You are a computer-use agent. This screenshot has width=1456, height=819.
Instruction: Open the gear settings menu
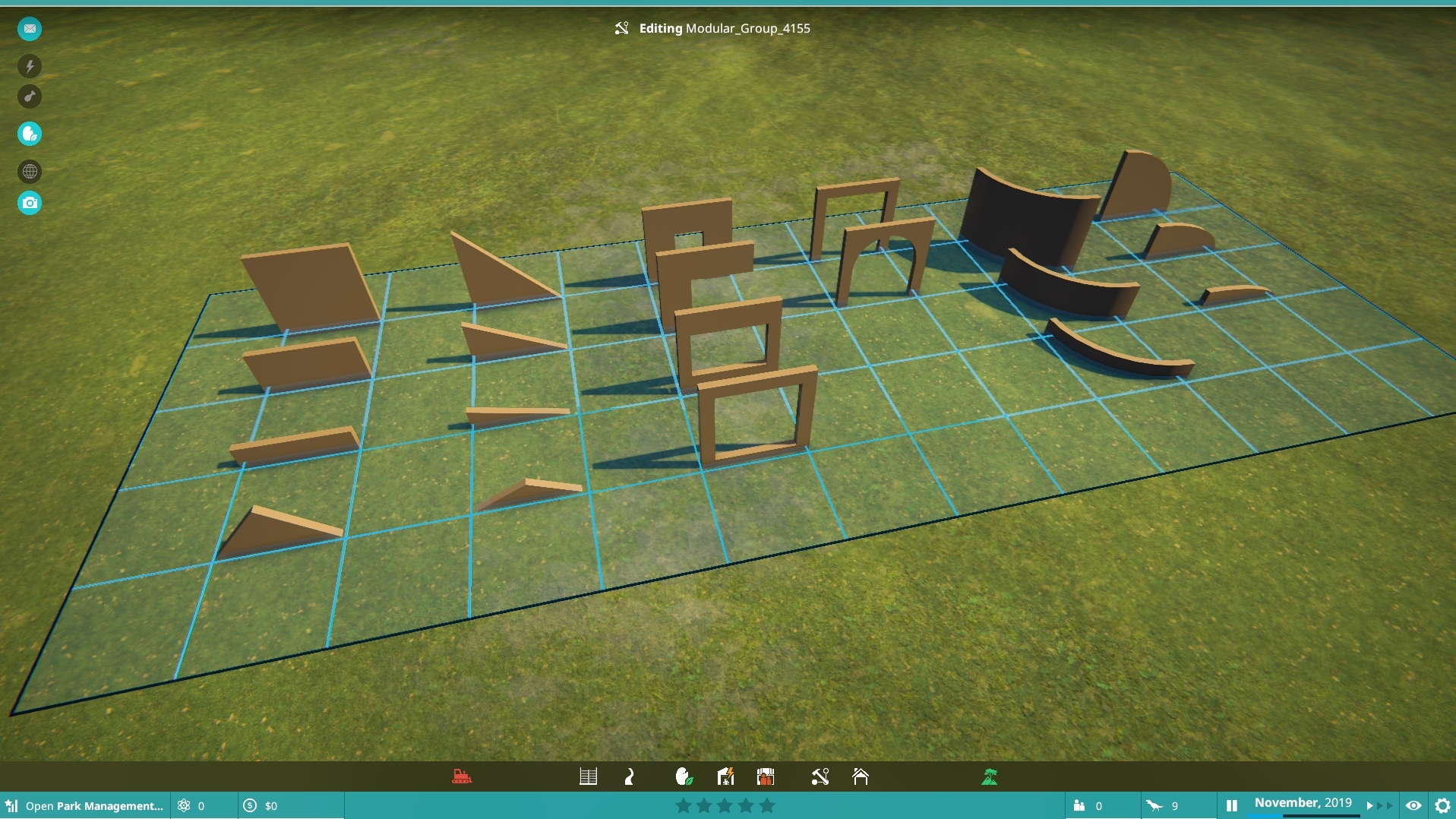[x=1443, y=805]
